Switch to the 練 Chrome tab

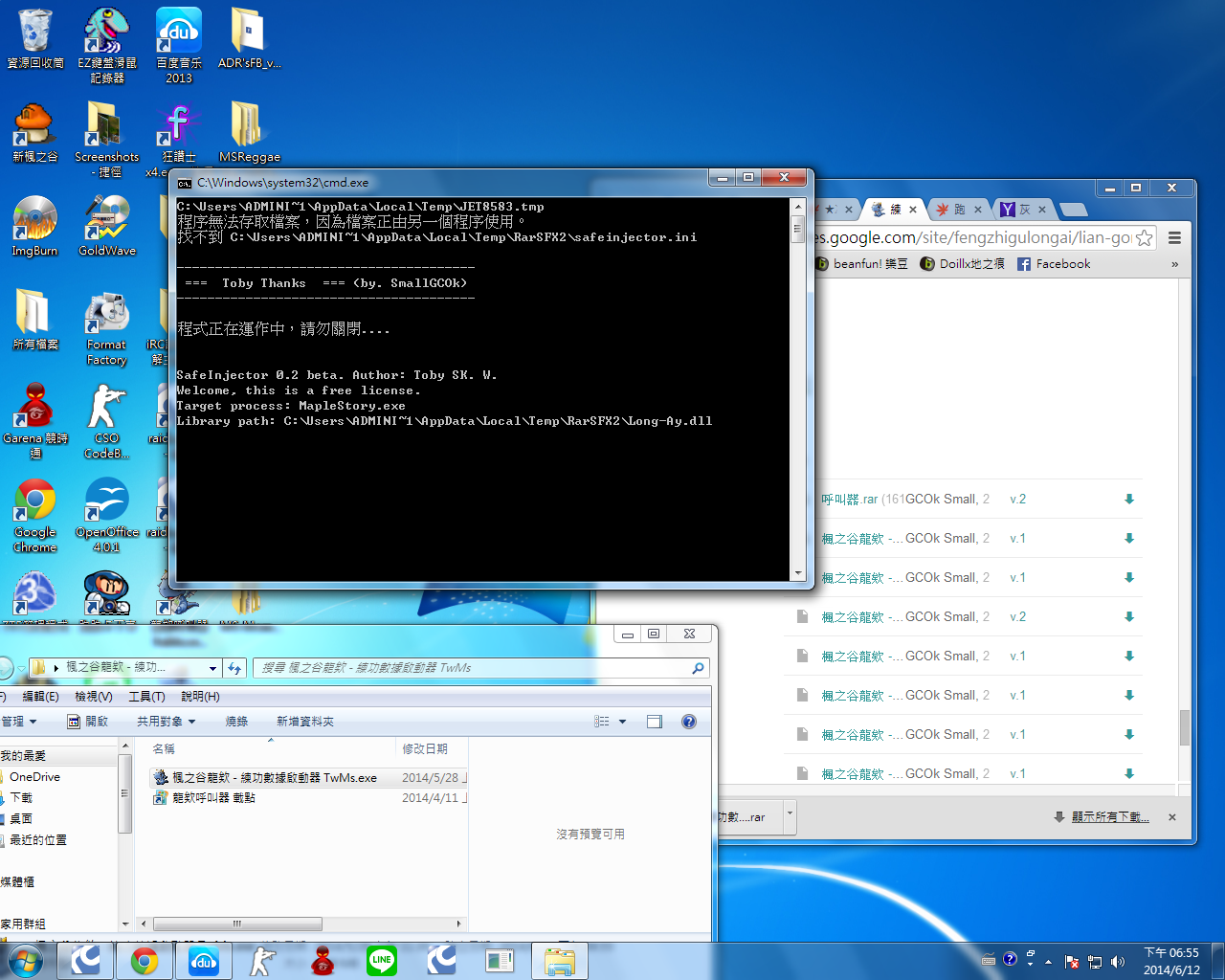[x=895, y=210]
